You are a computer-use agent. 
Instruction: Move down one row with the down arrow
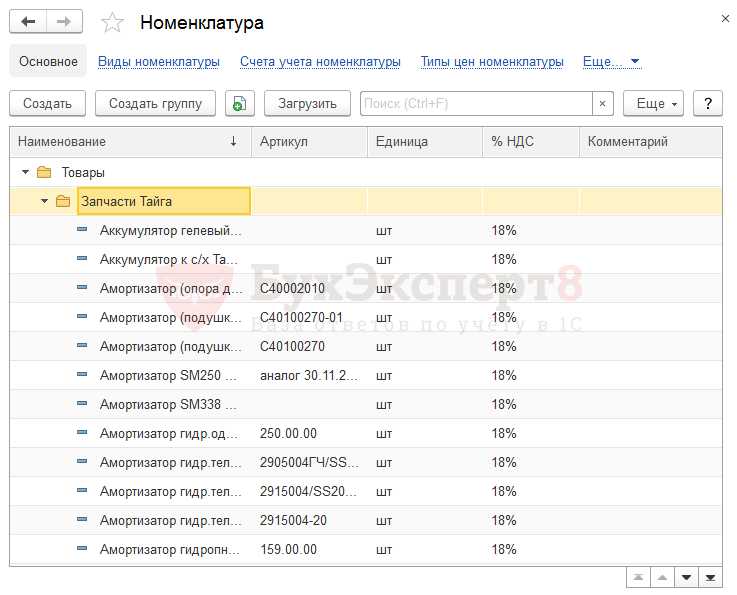[686, 577]
